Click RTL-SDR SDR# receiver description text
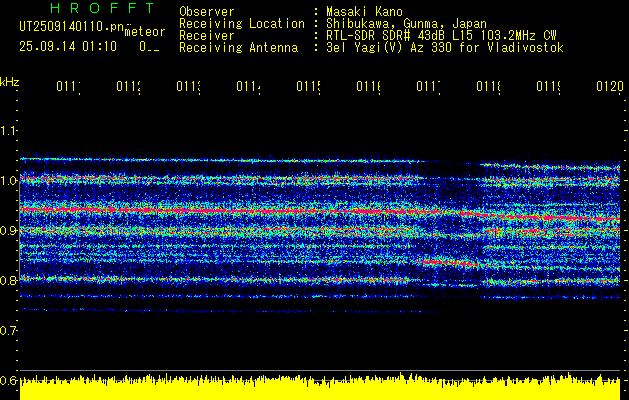The width and height of the screenshot is (629, 400). click(441, 36)
